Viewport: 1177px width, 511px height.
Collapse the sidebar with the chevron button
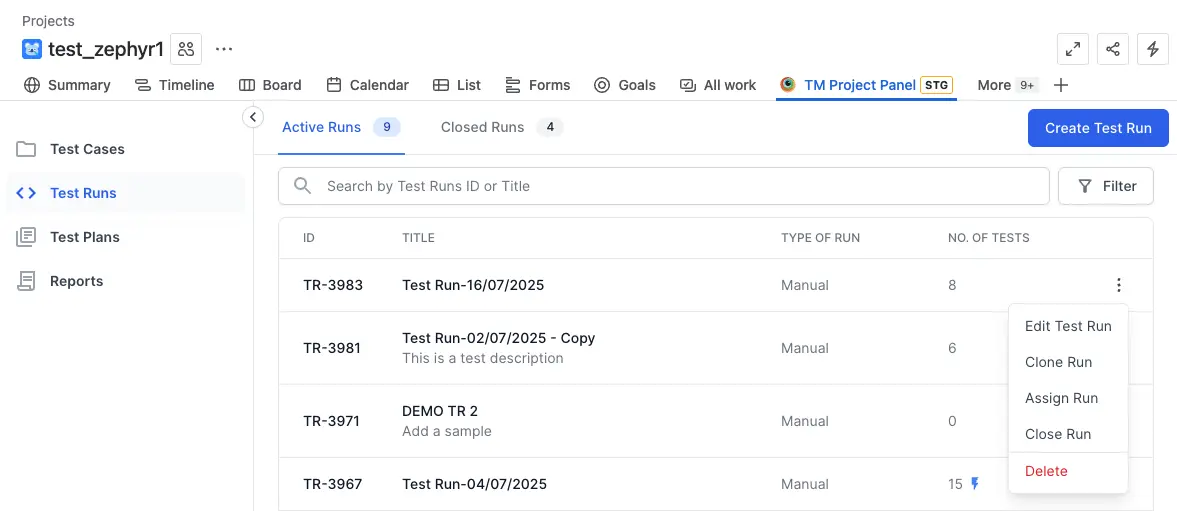point(253,117)
